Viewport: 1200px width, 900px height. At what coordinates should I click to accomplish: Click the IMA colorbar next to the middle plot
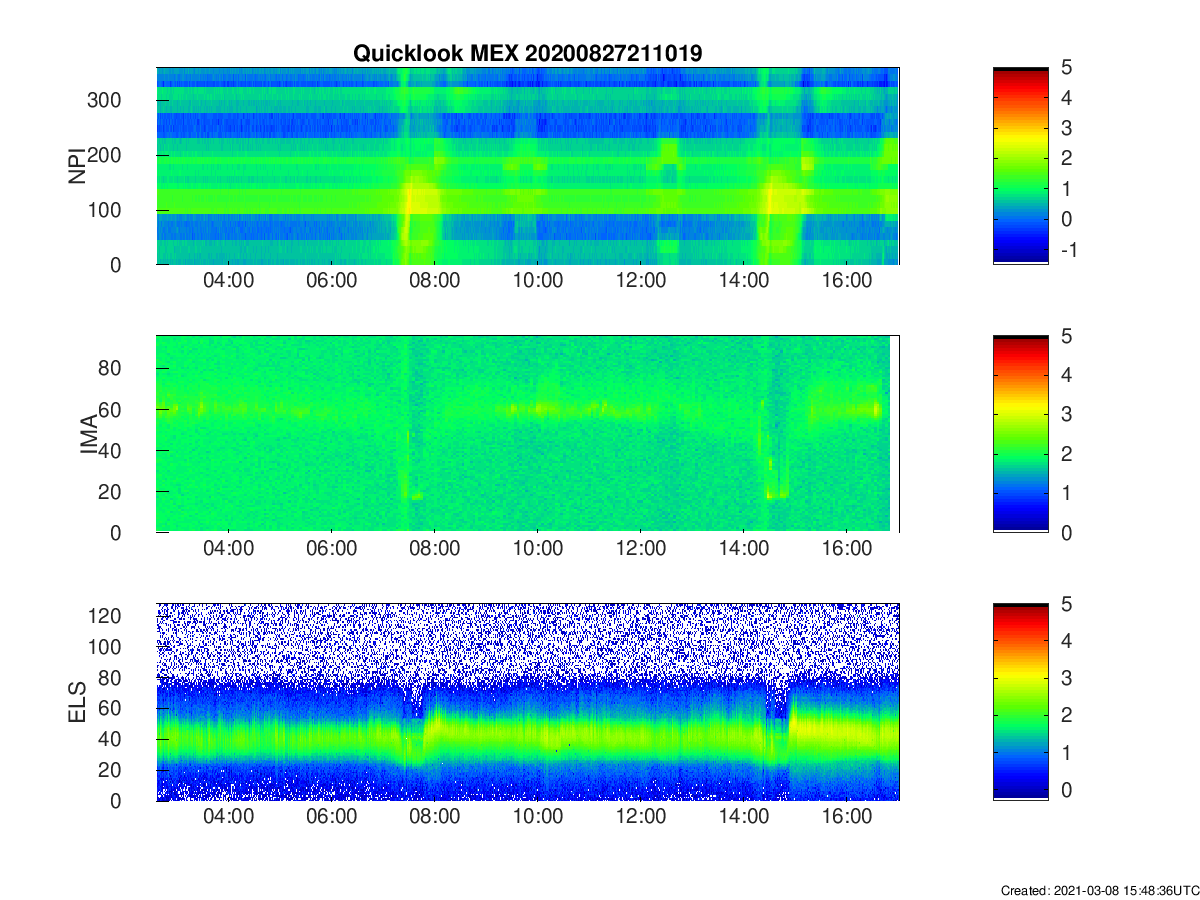pos(1021,434)
